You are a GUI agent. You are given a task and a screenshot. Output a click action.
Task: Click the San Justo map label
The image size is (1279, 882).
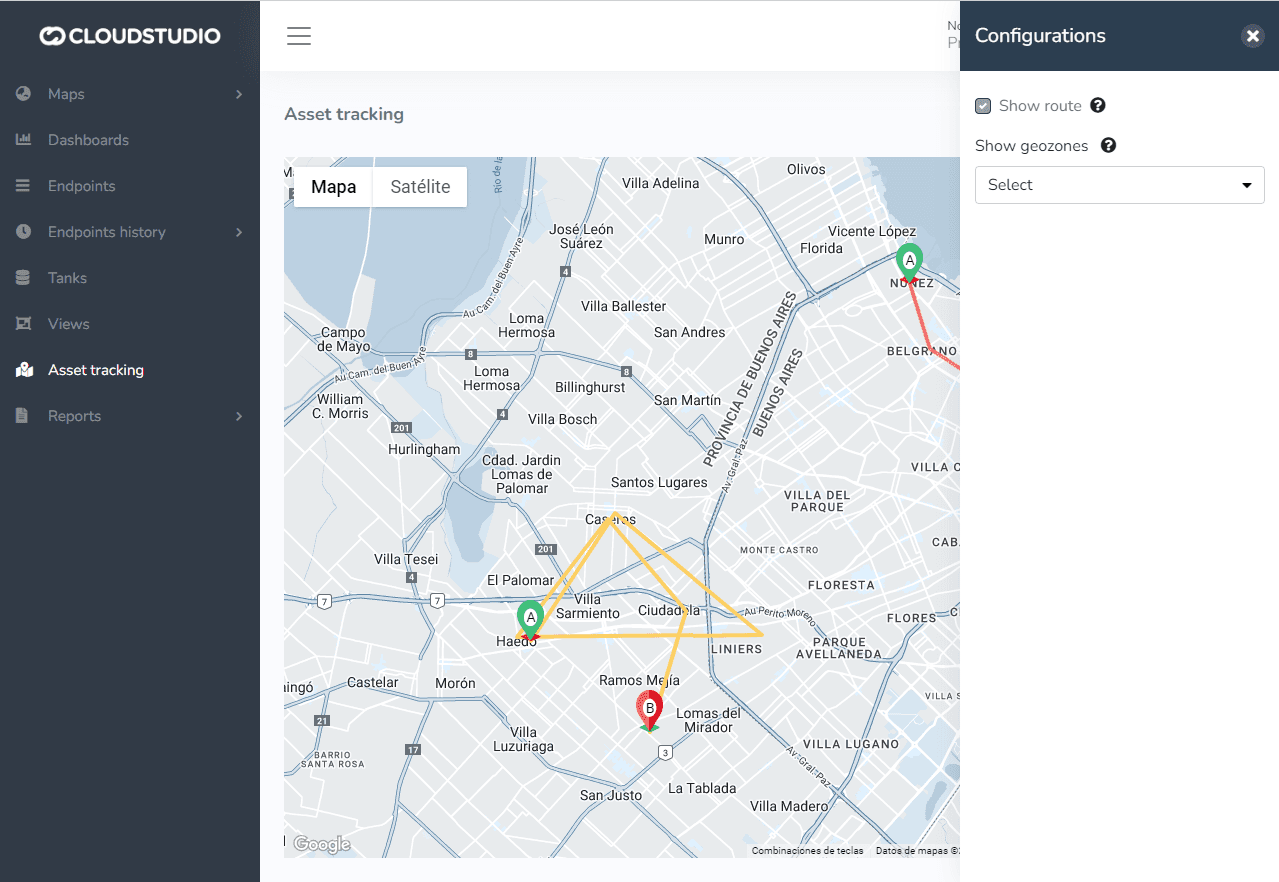click(x=611, y=795)
